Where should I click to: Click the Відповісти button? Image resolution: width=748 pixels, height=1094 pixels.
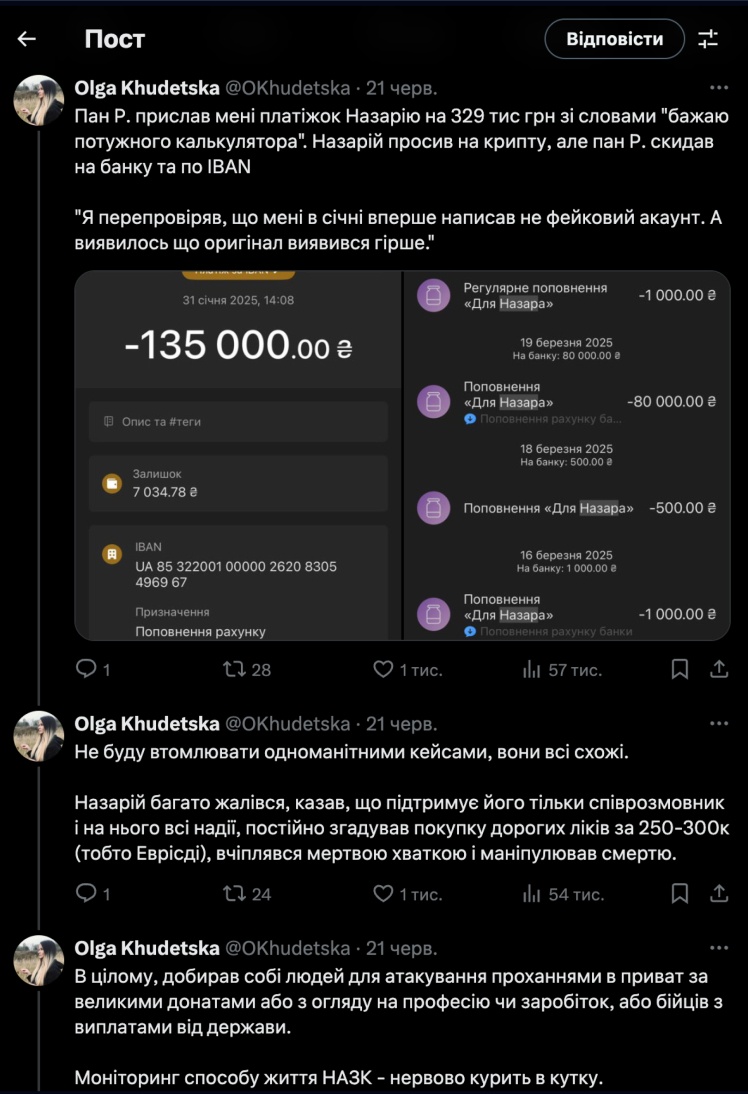614,39
